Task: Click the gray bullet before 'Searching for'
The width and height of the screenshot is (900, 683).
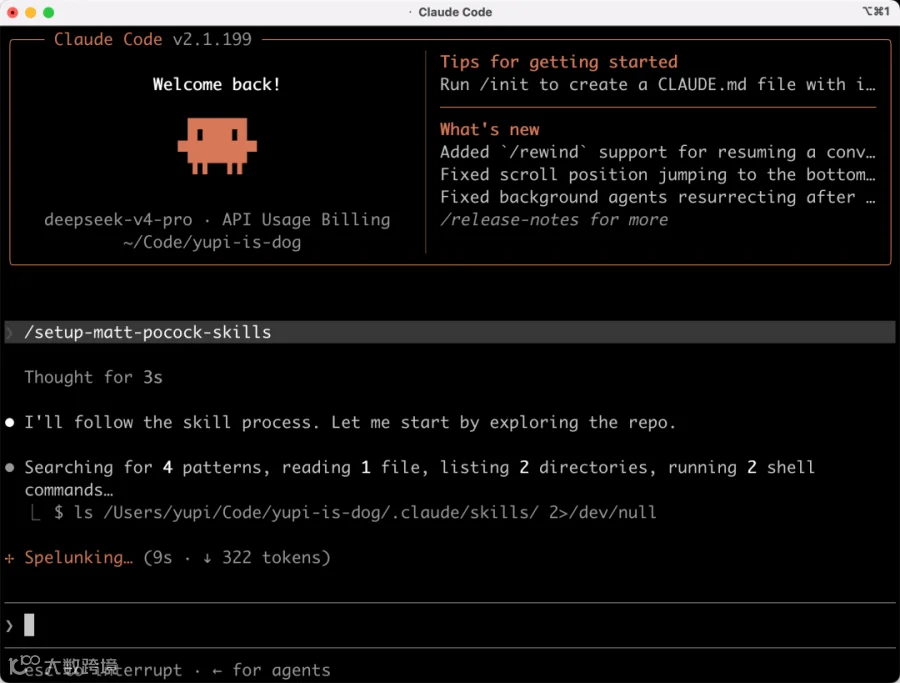Action: [x=10, y=468]
